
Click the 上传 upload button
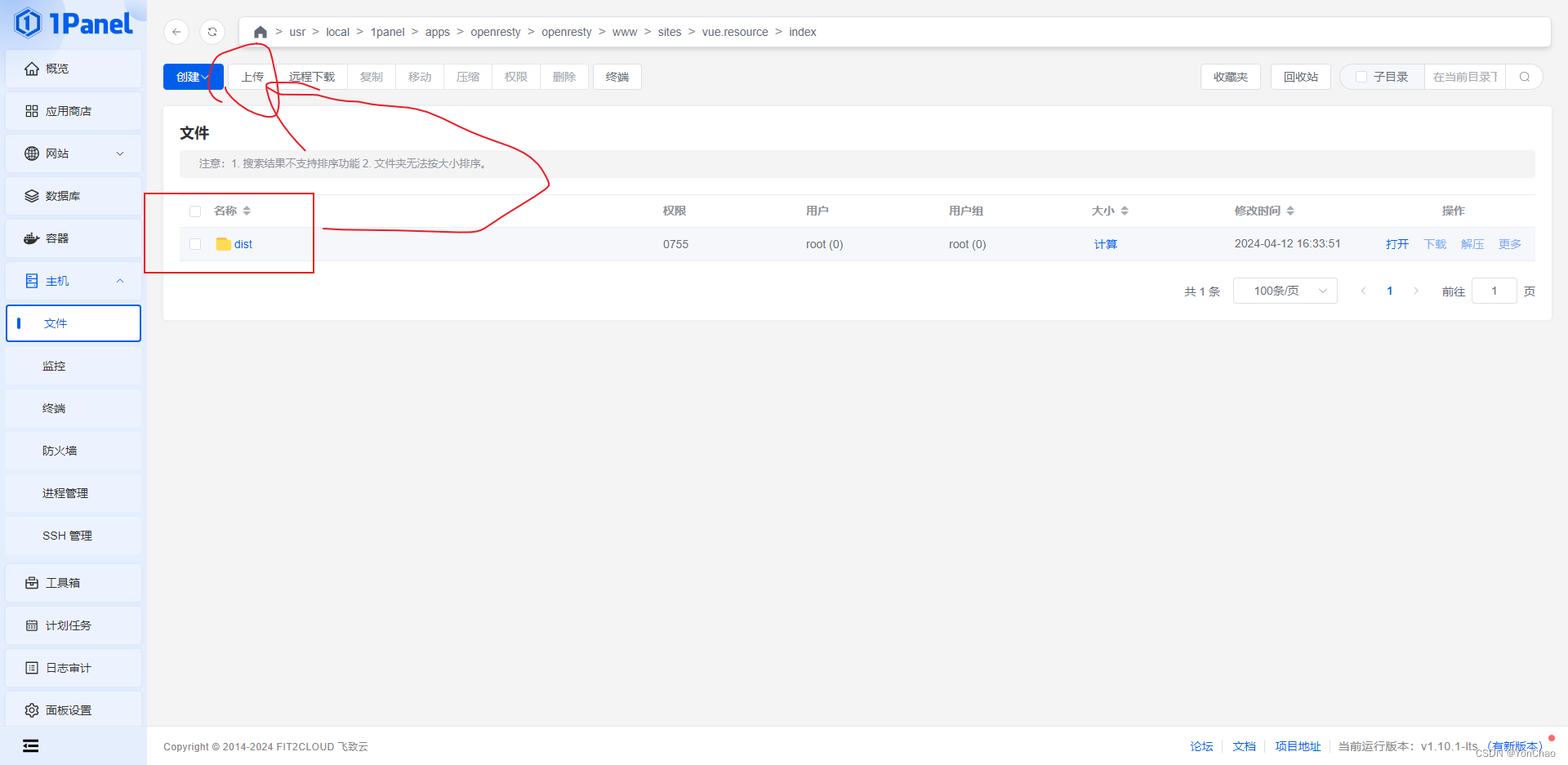pyautogui.click(x=252, y=77)
